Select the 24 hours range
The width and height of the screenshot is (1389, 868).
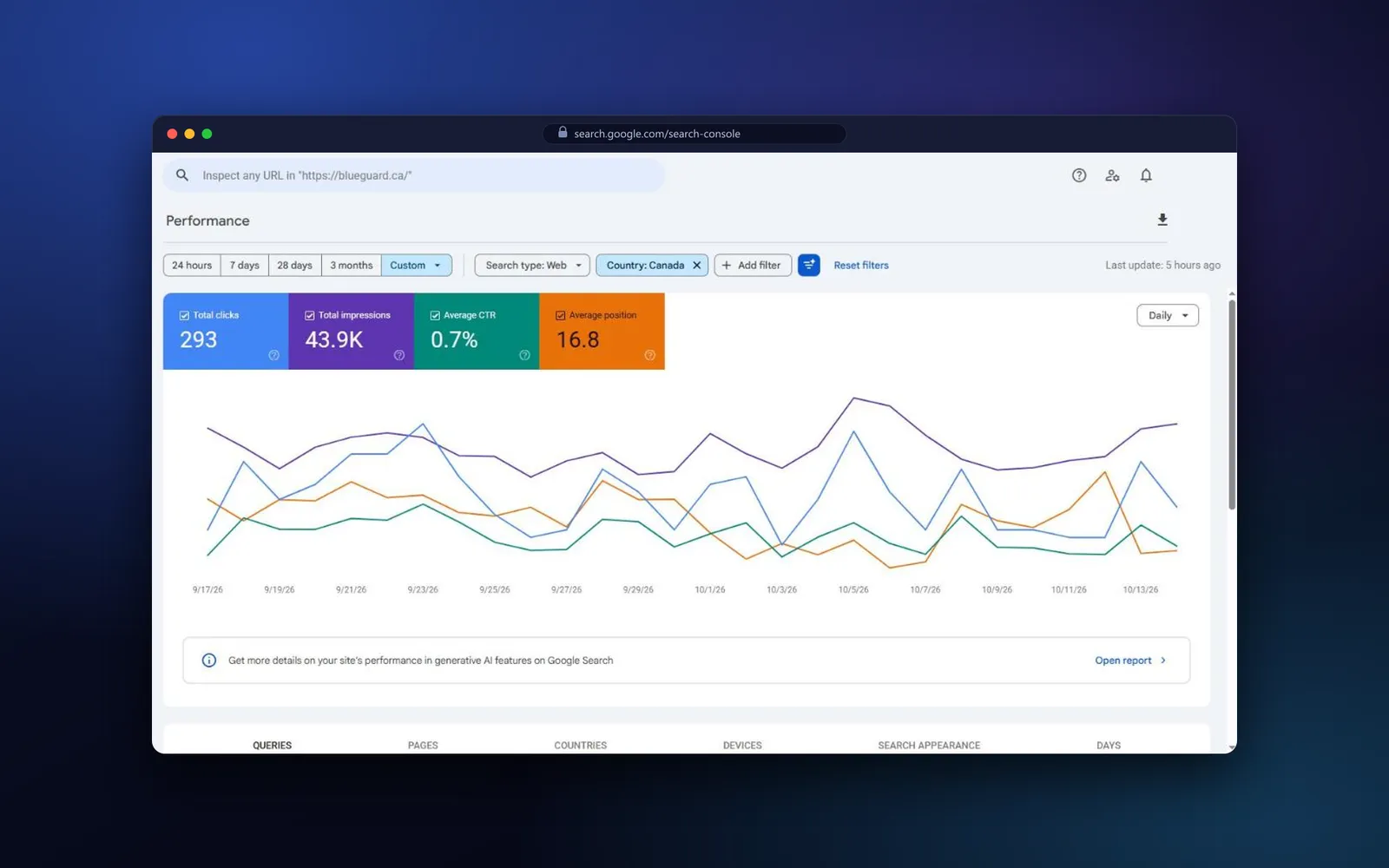(192, 266)
